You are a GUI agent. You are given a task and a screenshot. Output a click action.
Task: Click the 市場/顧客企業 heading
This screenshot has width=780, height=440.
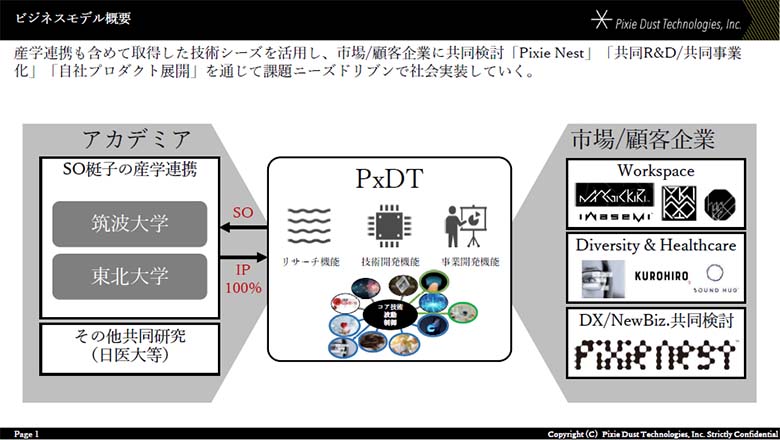[643, 139]
